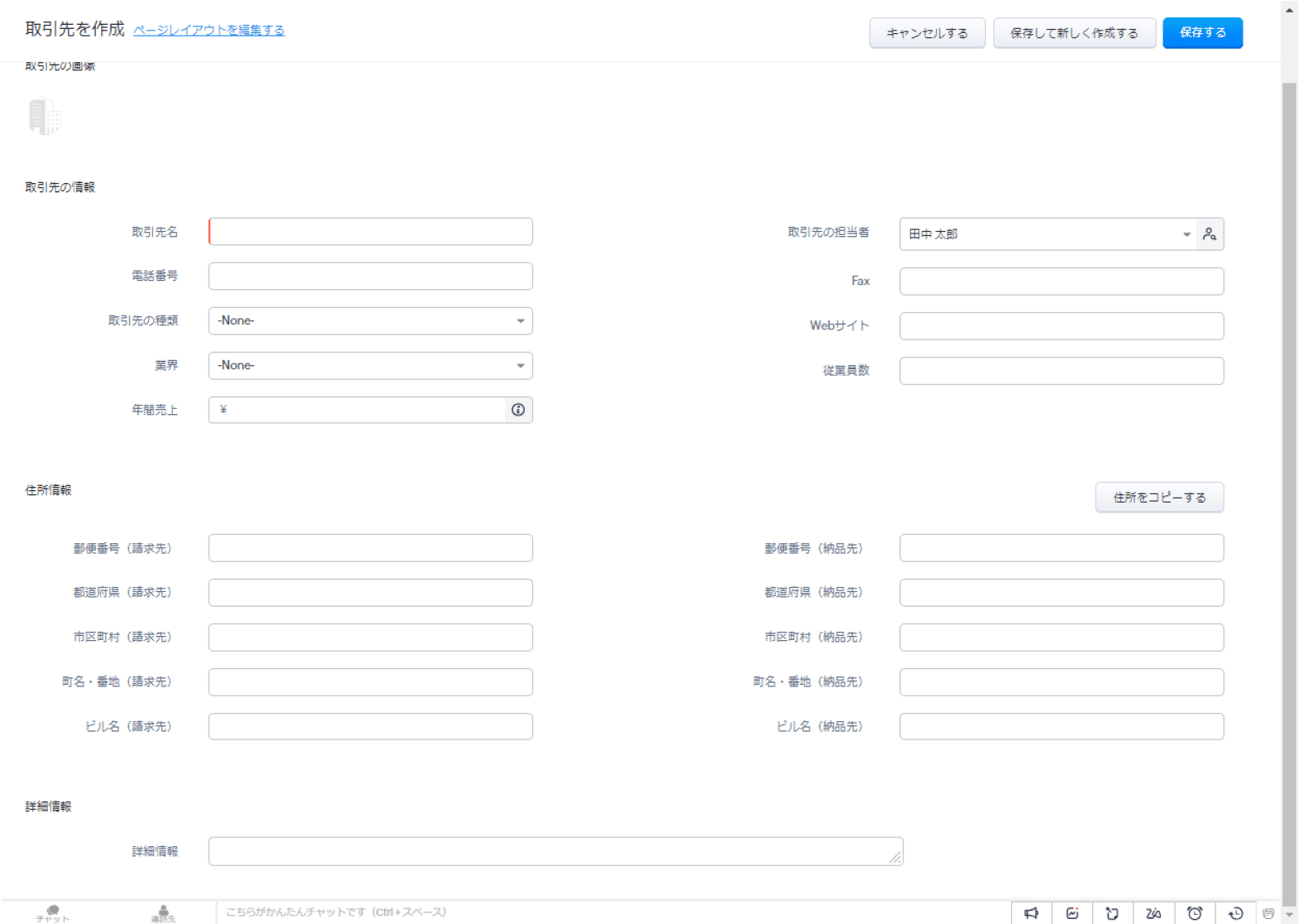Open the announcements megaphone icon

1031,913
